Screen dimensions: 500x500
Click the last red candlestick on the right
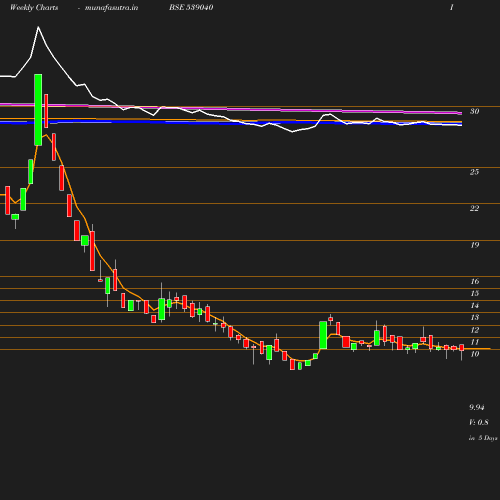[x=462, y=348]
